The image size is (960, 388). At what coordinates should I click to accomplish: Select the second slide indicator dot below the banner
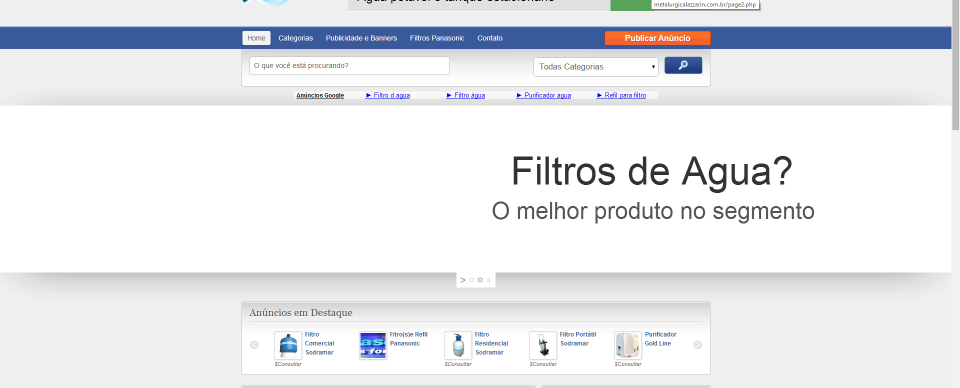(480, 280)
